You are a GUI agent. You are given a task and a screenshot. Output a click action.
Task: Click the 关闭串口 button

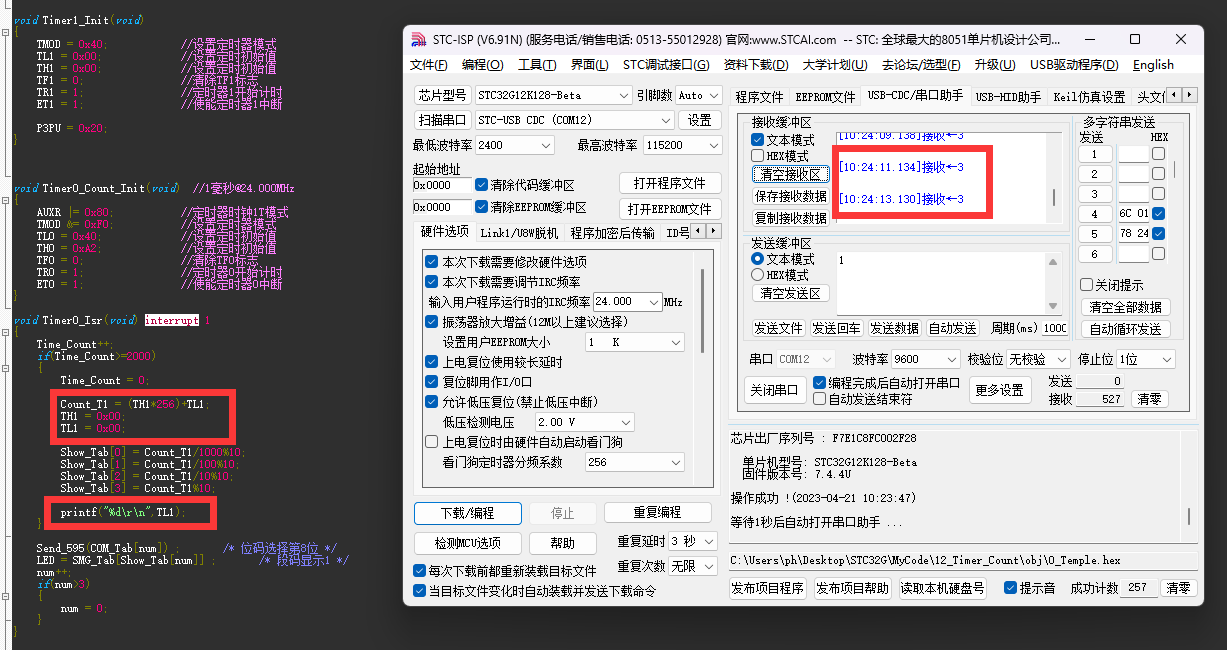[x=776, y=390]
